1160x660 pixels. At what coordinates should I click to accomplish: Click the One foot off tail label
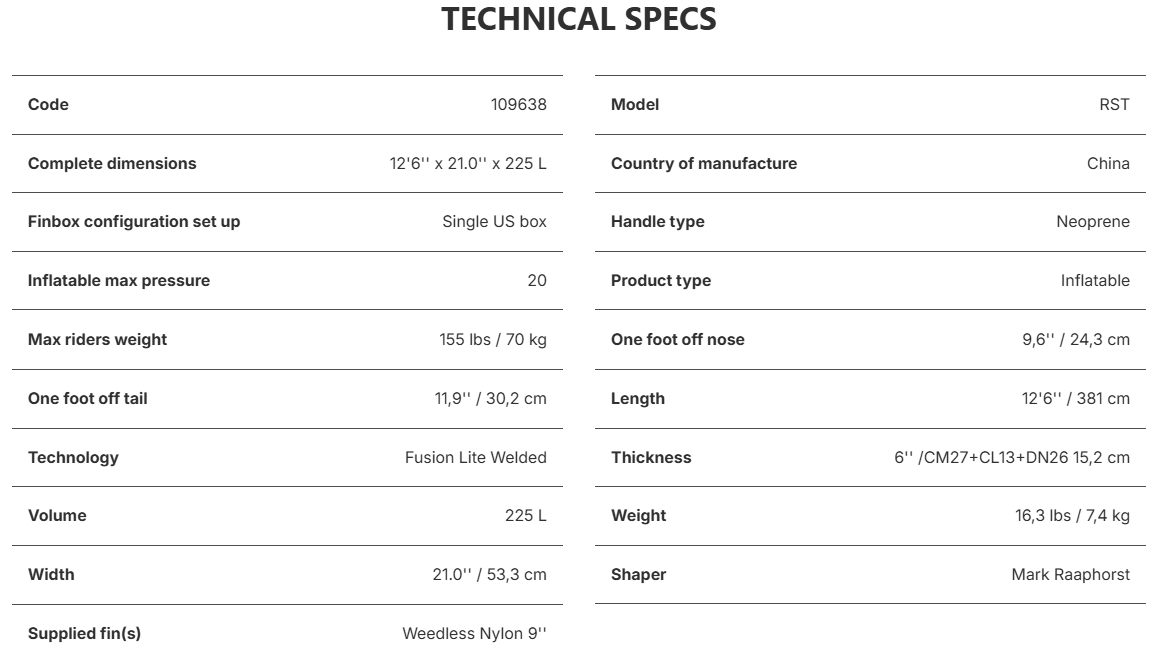pos(88,398)
